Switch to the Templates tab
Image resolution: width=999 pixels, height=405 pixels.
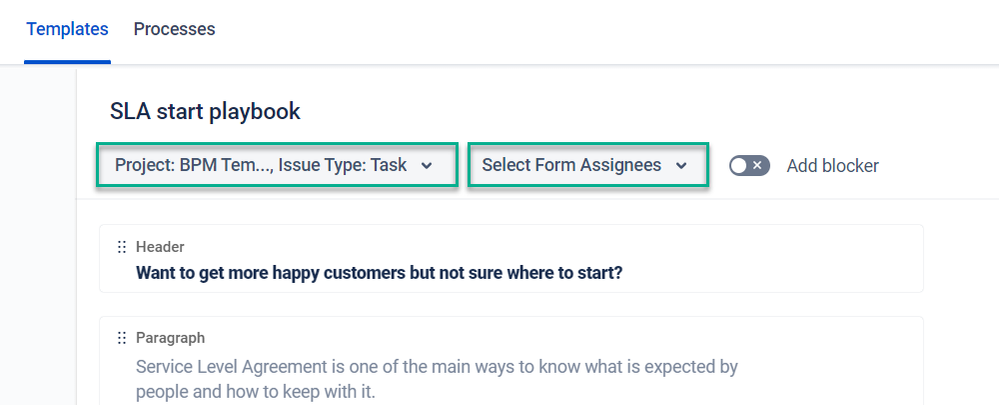point(67,29)
